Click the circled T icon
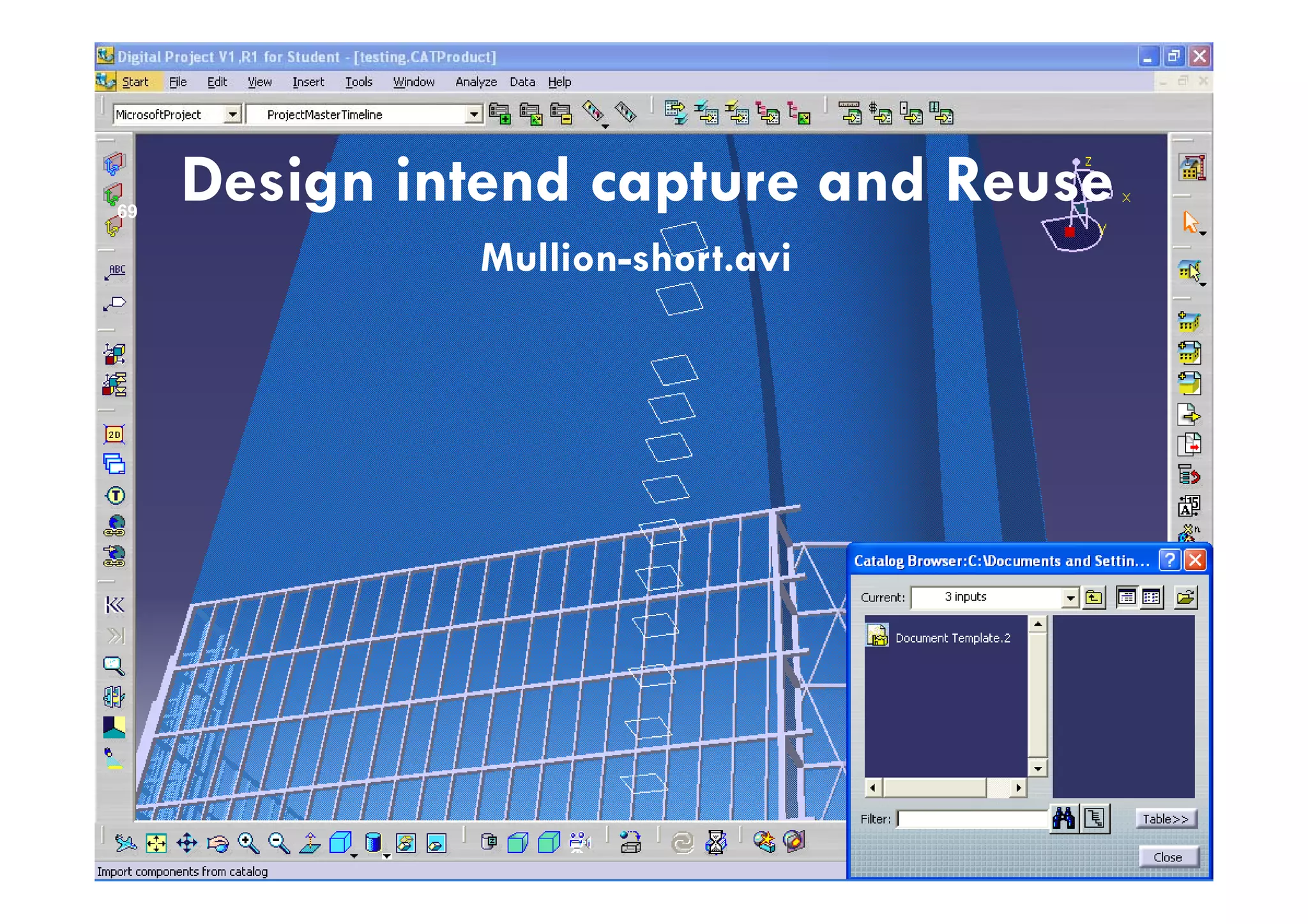The width and height of the screenshot is (1308, 924). point(115,496)
